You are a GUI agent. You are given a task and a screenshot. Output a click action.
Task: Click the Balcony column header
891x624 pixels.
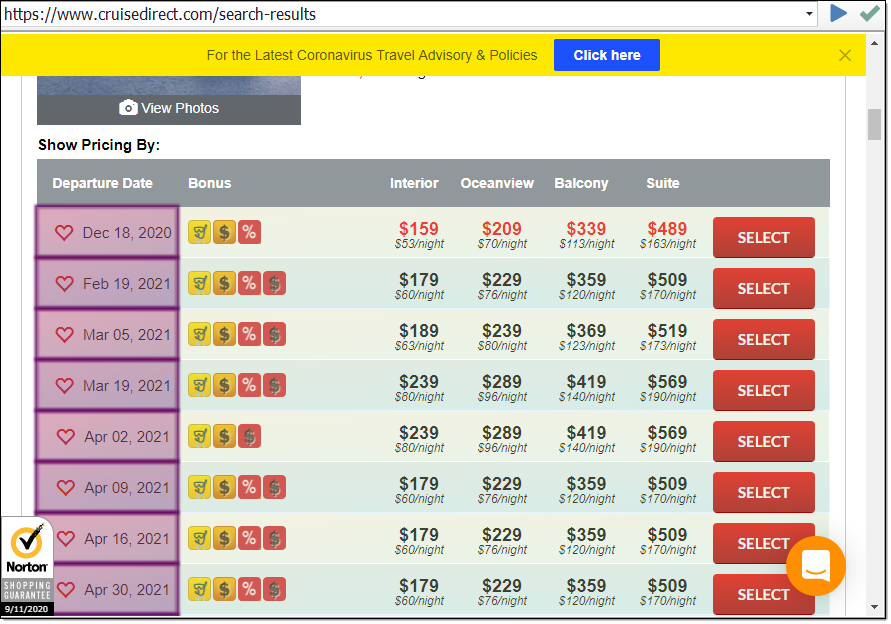coord(581,183)
